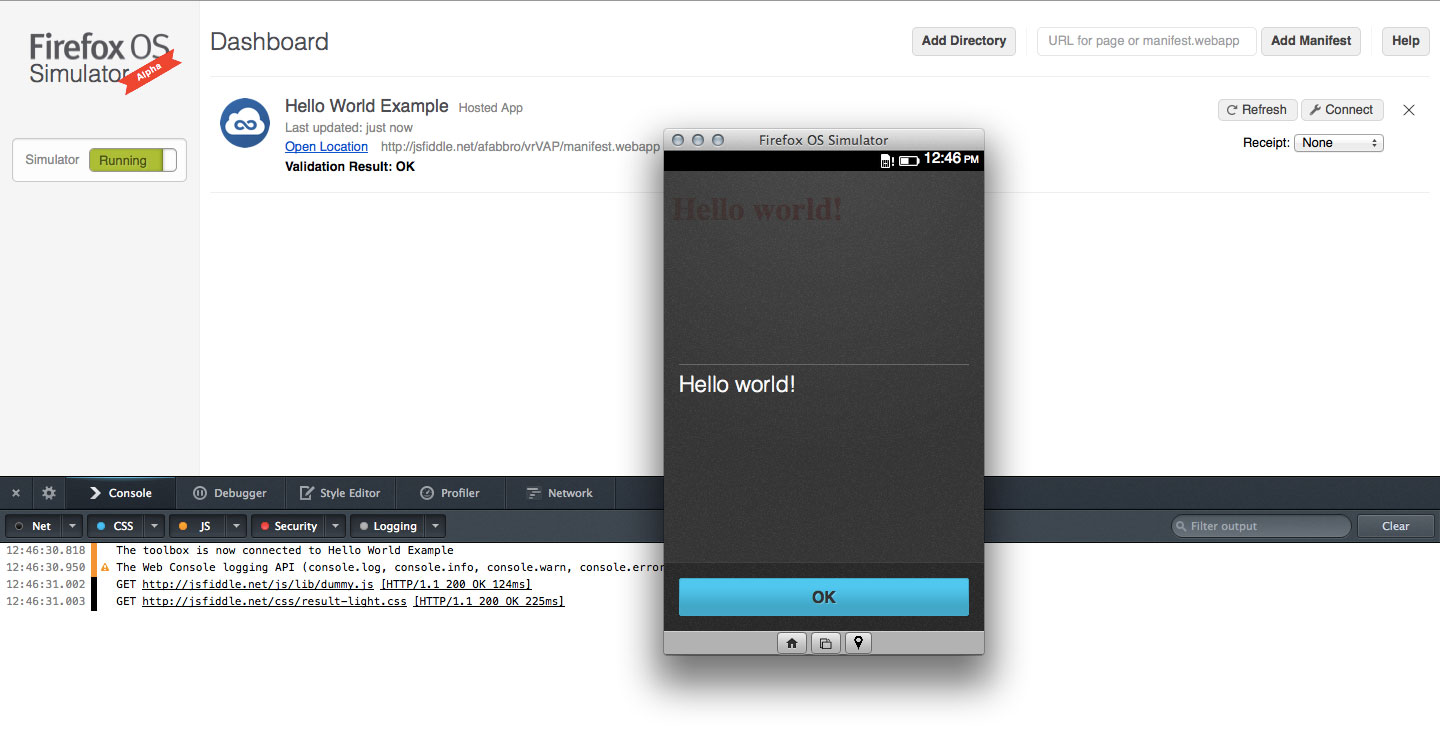This screenshot has height=755, width=1440.
Task: Remove the Hello World Example app with X
Action: 1409,110
